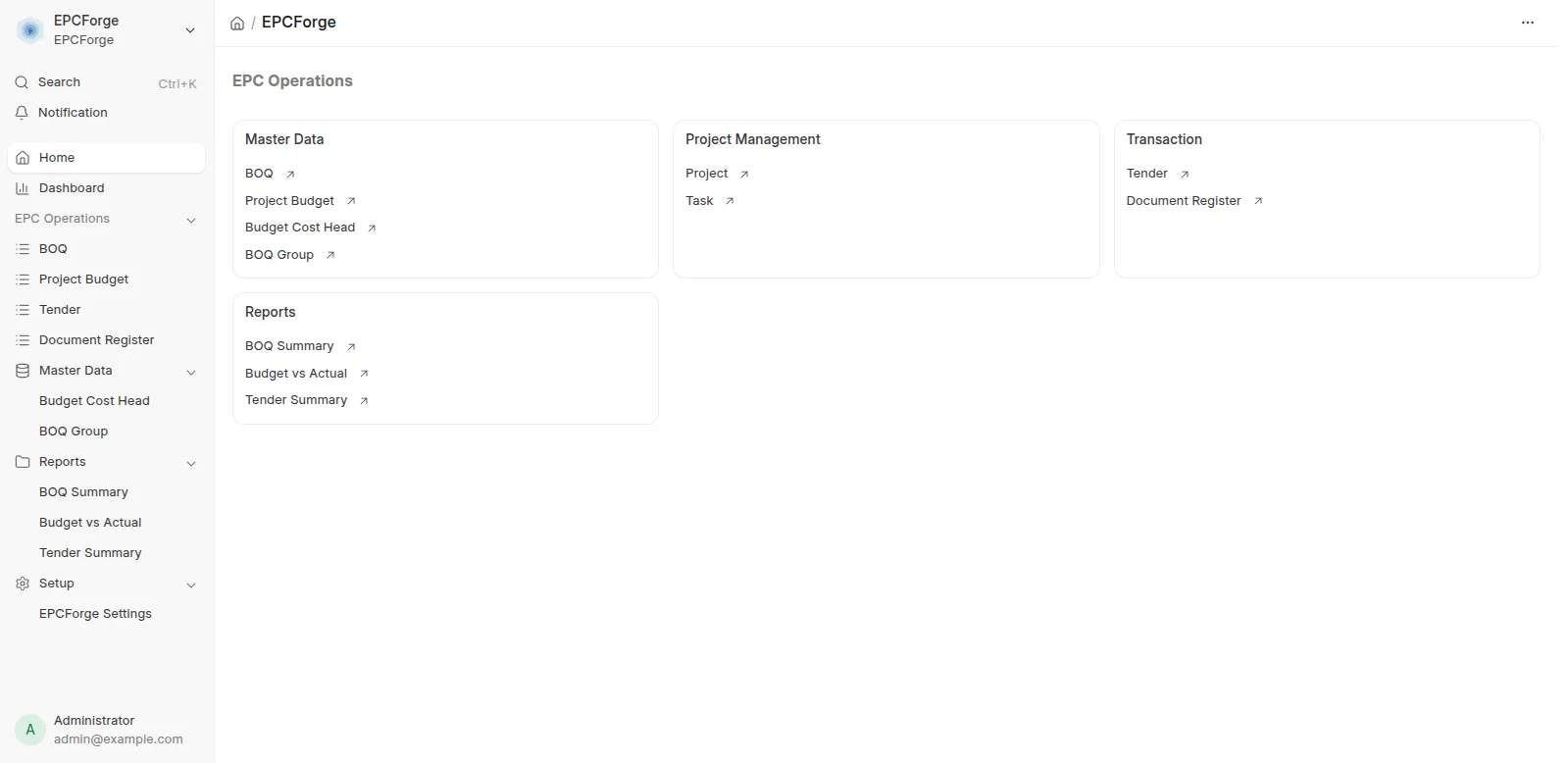Open BOQ Summary in the sidebar
Image resolution: width=1568 pixels, height=763 pixels.
click(83, 492)
